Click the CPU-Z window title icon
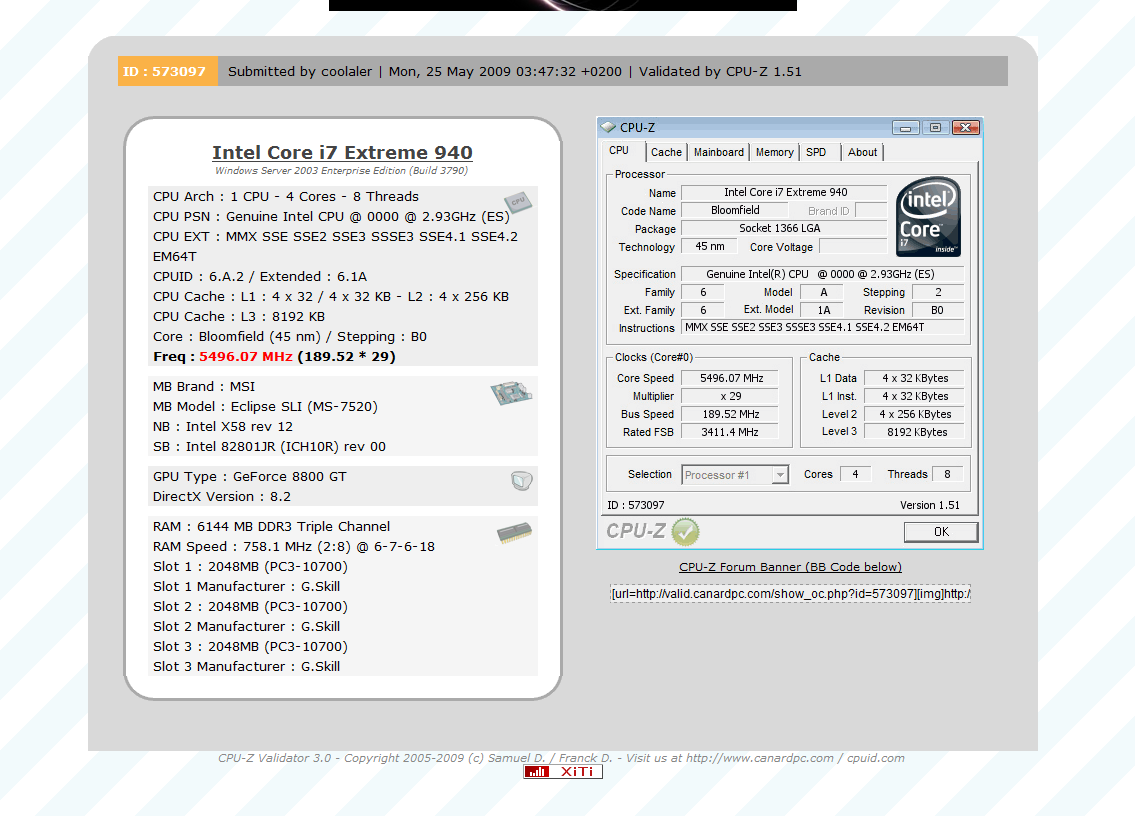This screenshot has width=1135, height=816. [x=608, y=127]
